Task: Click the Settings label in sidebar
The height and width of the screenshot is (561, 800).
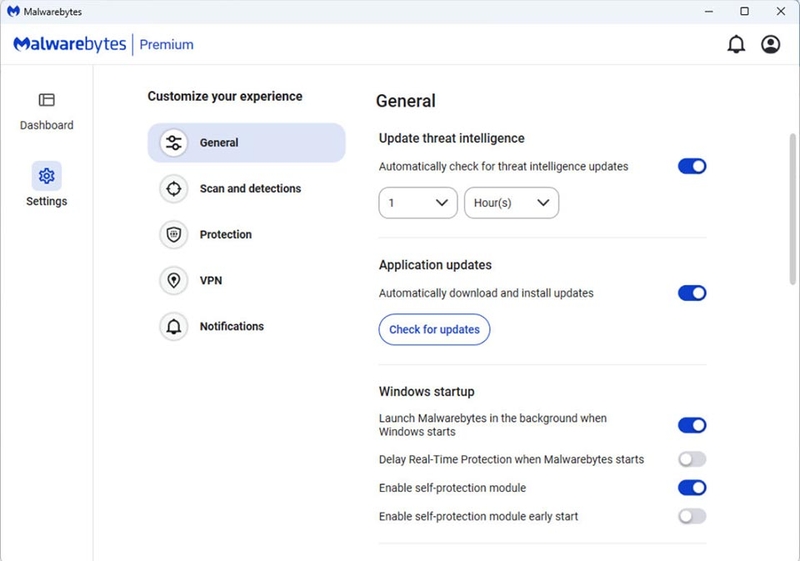Action: (x=46, y=201)
